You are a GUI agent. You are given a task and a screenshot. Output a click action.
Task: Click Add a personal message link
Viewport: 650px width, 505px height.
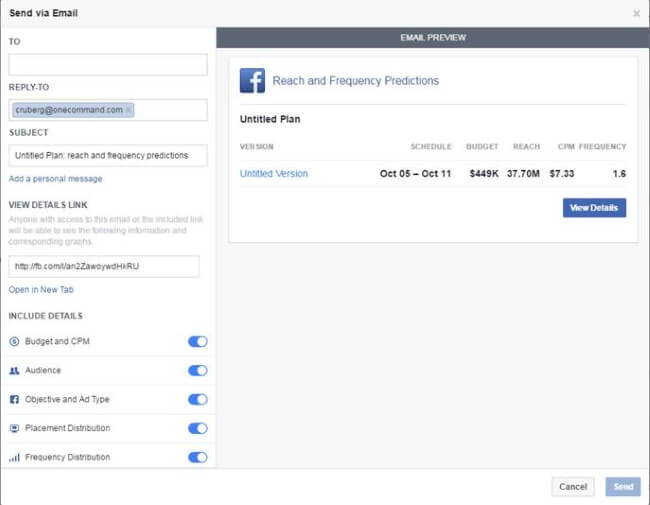[x=55, y=179]
